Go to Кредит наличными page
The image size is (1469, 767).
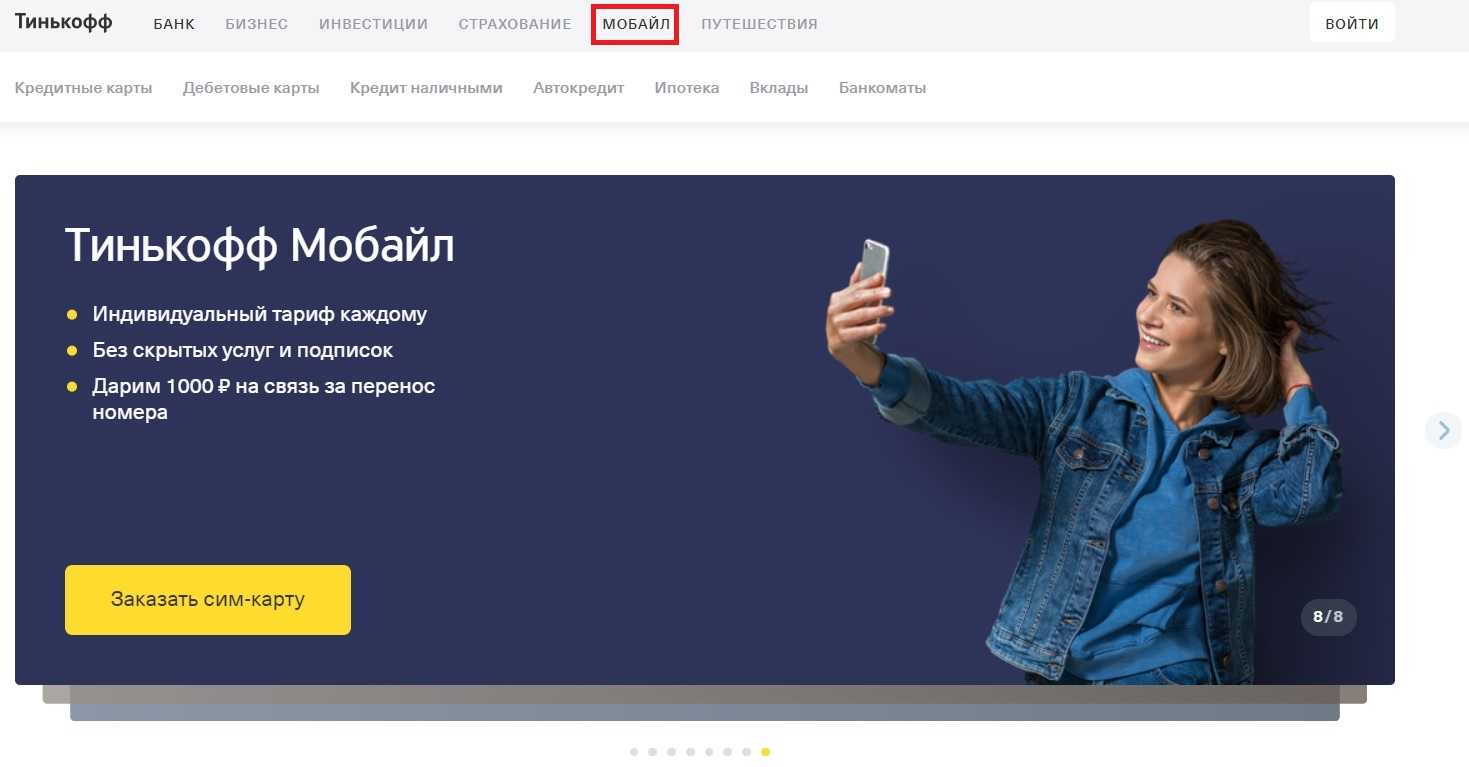tap(426, 88)
